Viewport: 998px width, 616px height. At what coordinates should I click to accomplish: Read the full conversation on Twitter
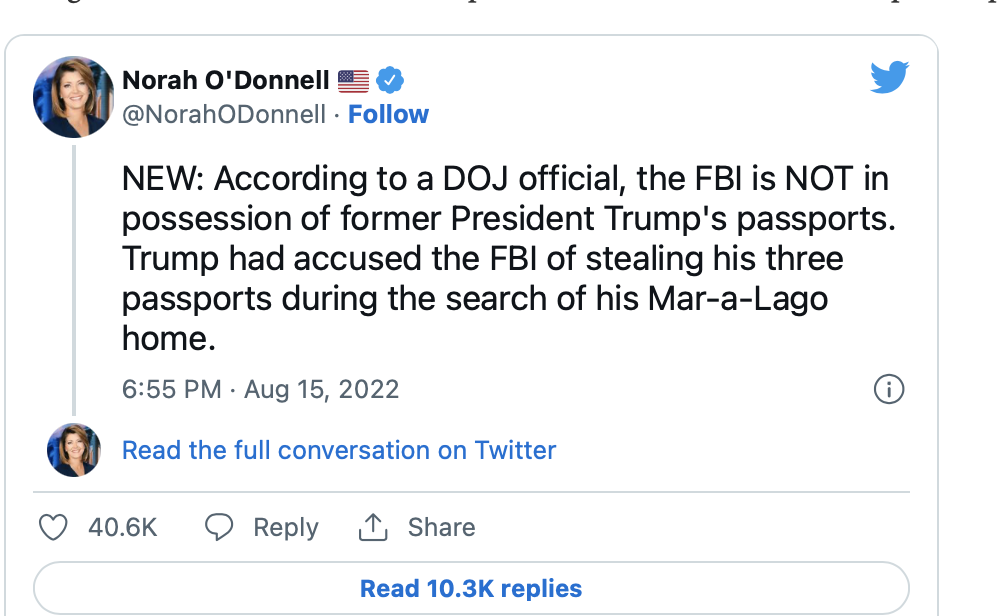click(x=338, y=450)
